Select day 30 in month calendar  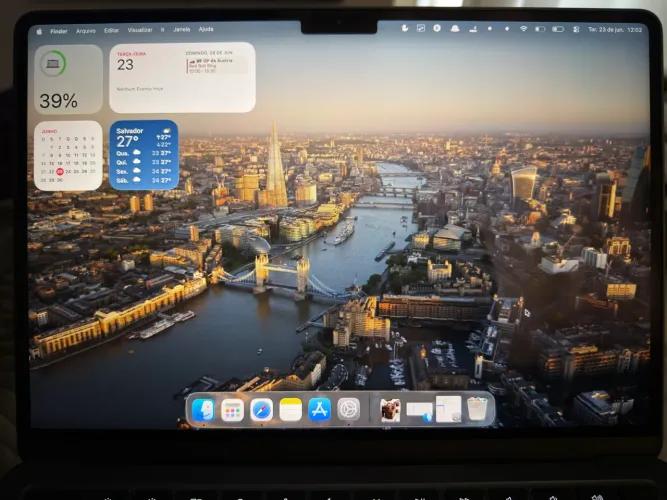60,180
